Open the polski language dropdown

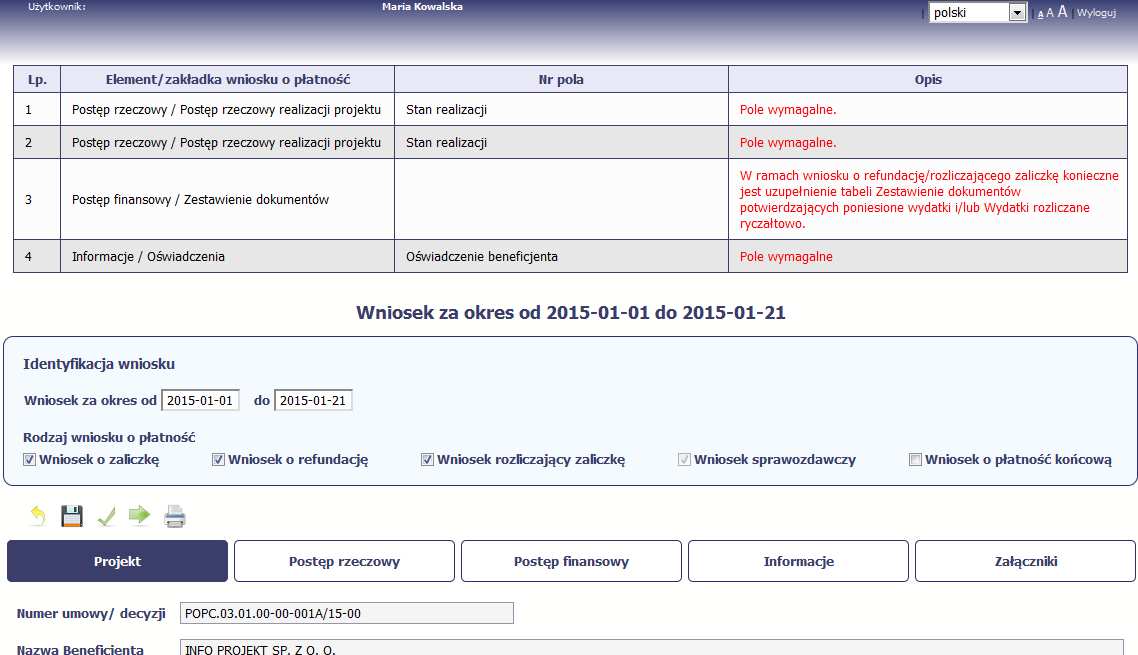point(978,12)
